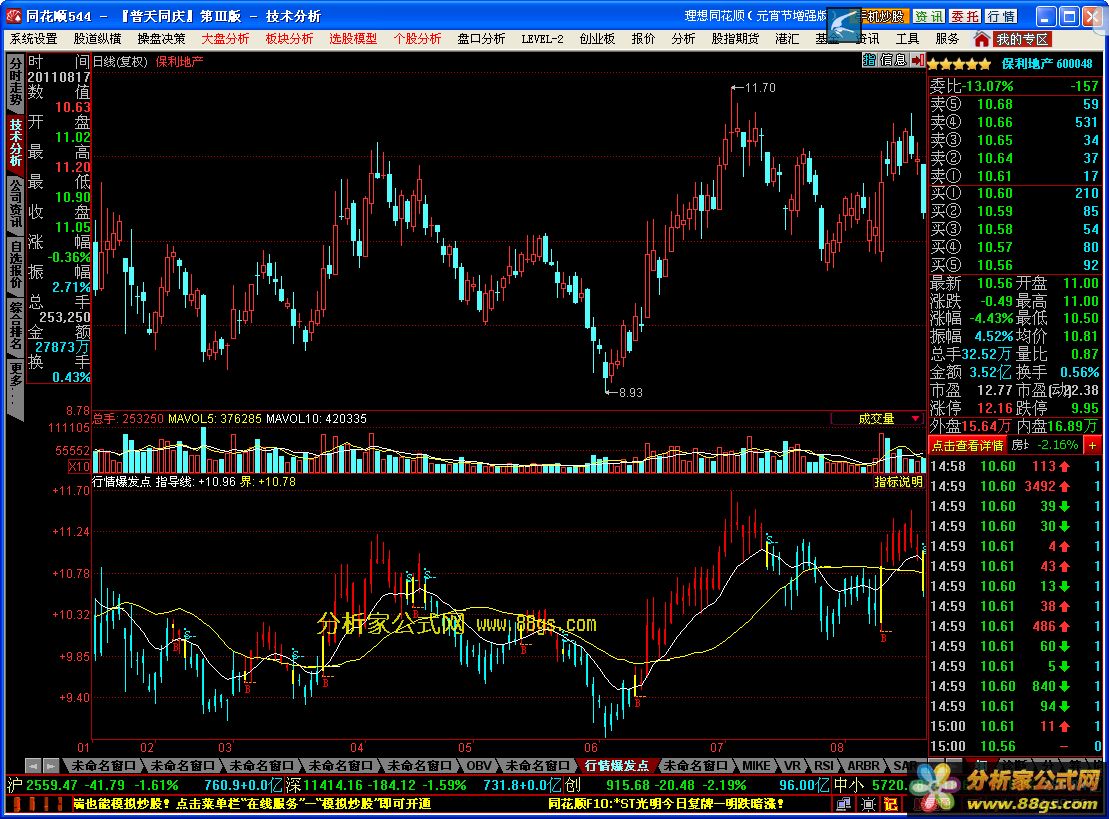Click the X10 volume scale label
This screenshot has height=819, width=1109.
click(79, 466)
